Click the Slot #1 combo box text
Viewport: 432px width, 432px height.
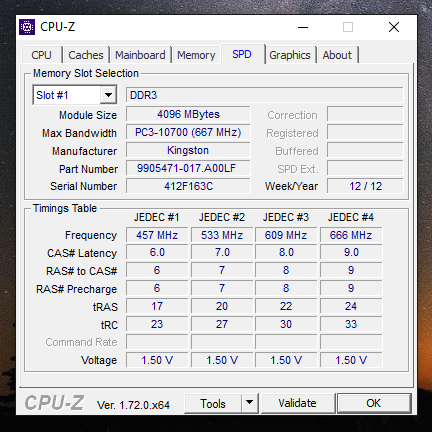[66, 95]
